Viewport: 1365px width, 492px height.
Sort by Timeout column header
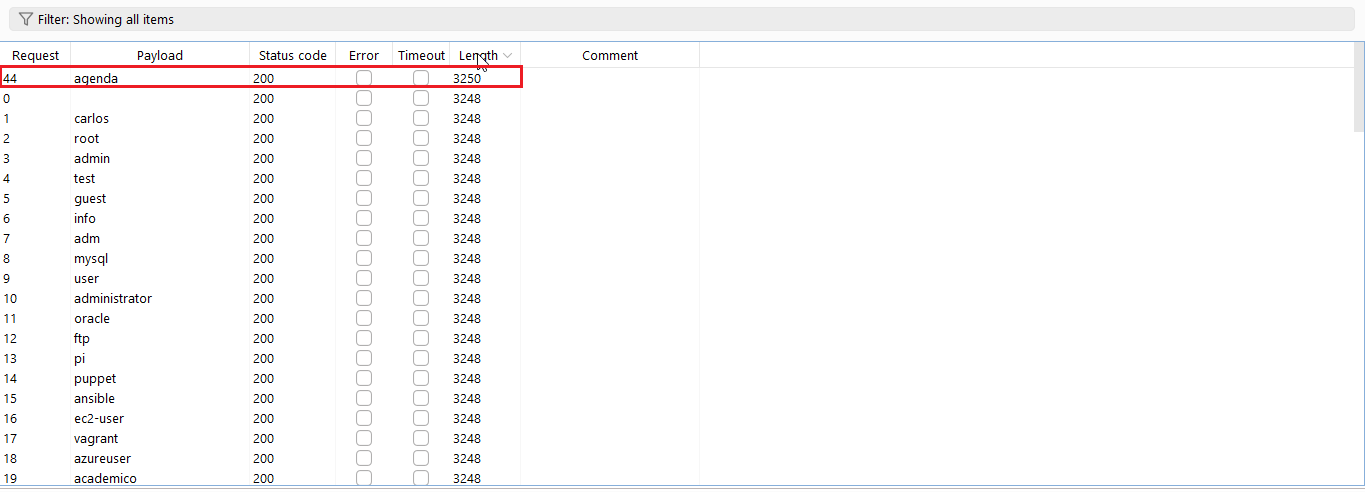click(421, 55)
